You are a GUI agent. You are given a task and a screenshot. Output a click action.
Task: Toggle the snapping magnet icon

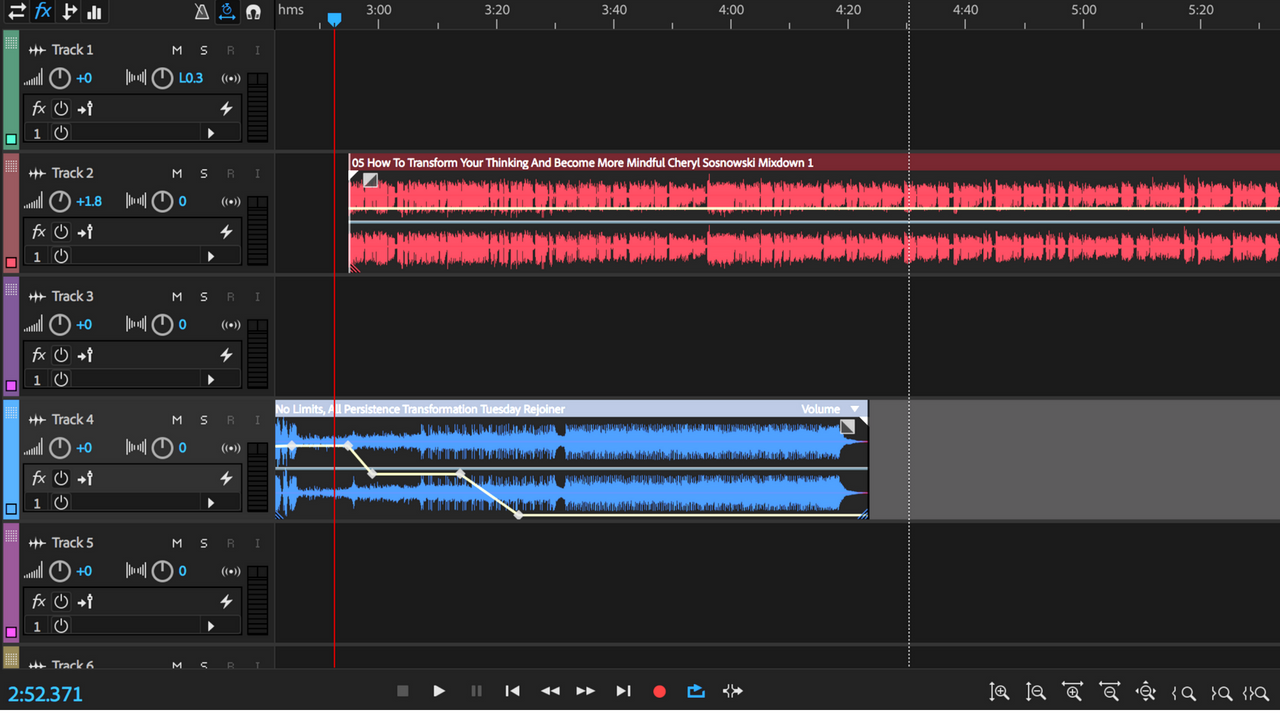click(x=254, y=12)
